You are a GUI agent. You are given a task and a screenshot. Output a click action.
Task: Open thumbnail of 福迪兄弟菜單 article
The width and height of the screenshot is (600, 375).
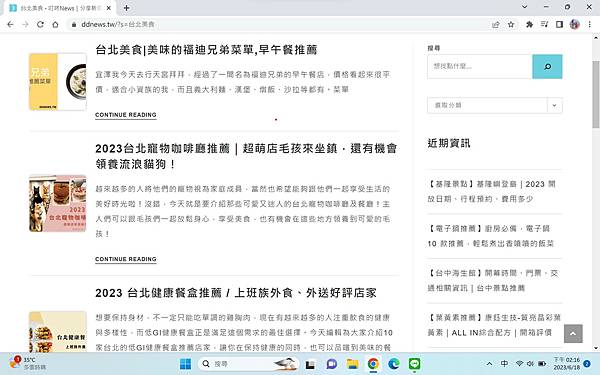tap(58, 82)
